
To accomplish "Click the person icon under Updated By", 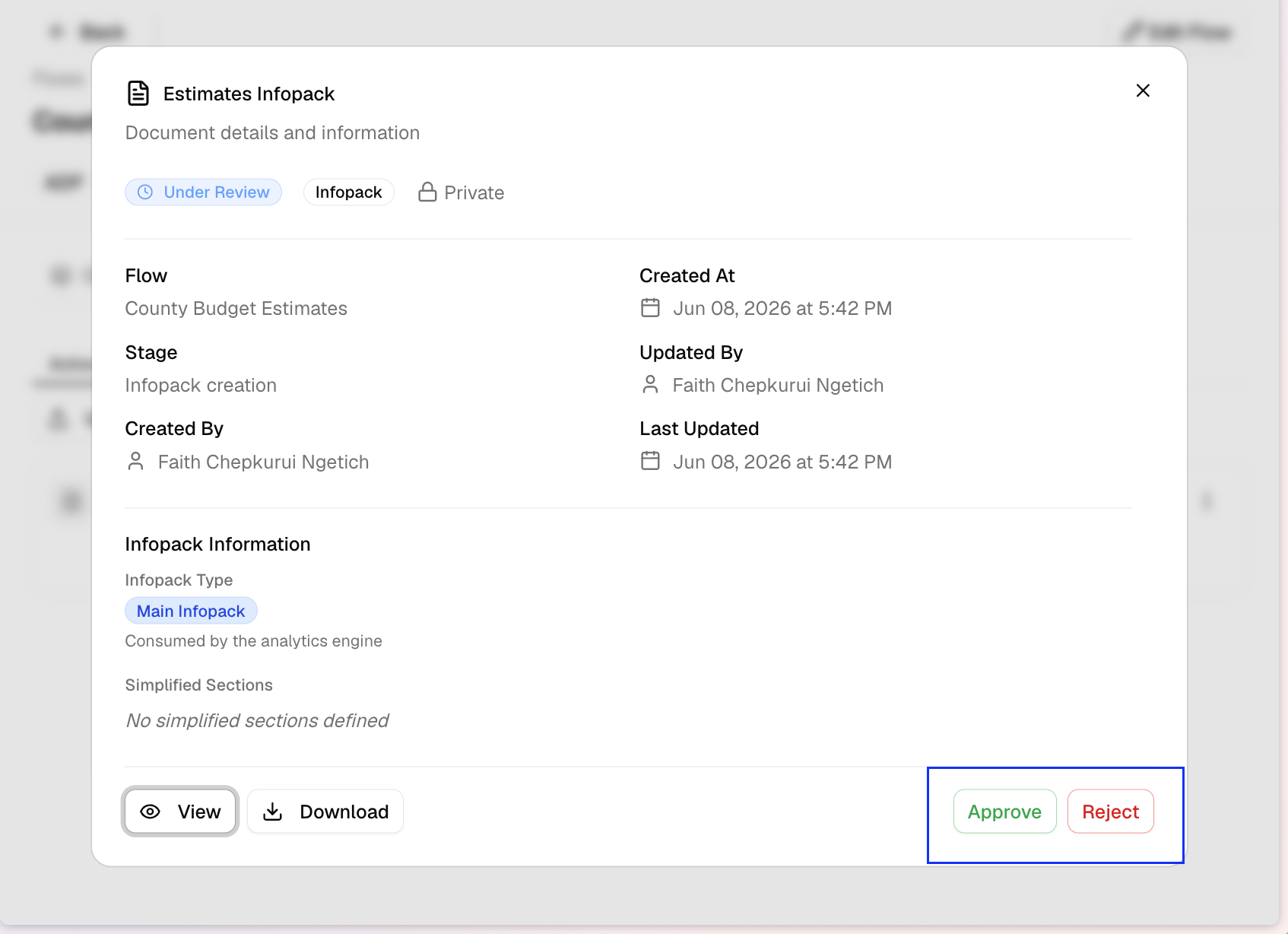I will [x=650, y=384].
